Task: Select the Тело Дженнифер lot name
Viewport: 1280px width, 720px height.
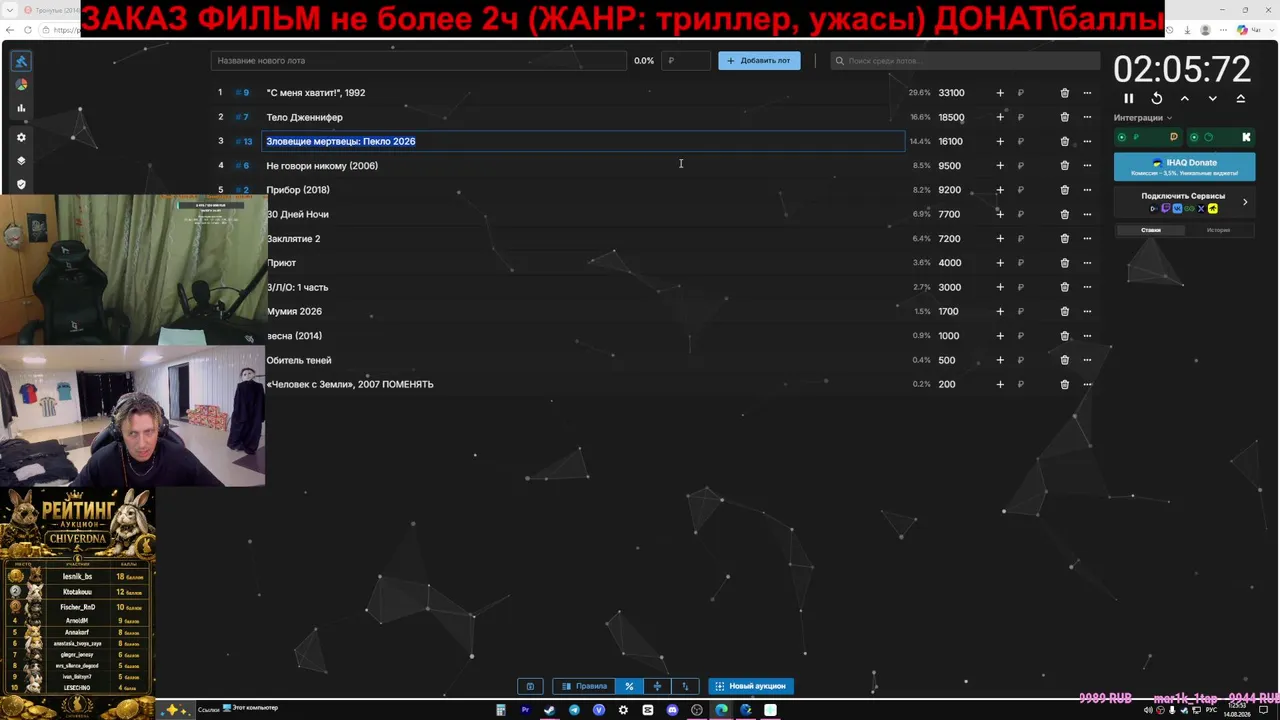Action: [x=304, y=117]
